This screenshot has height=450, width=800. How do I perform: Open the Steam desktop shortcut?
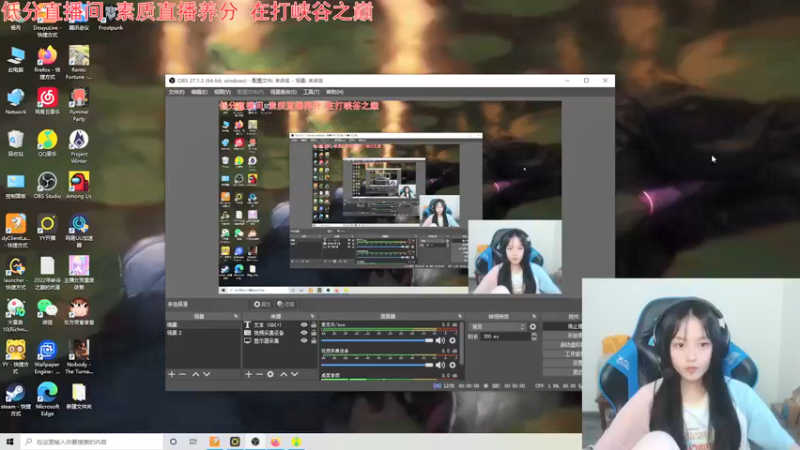(x=15, y=399)
